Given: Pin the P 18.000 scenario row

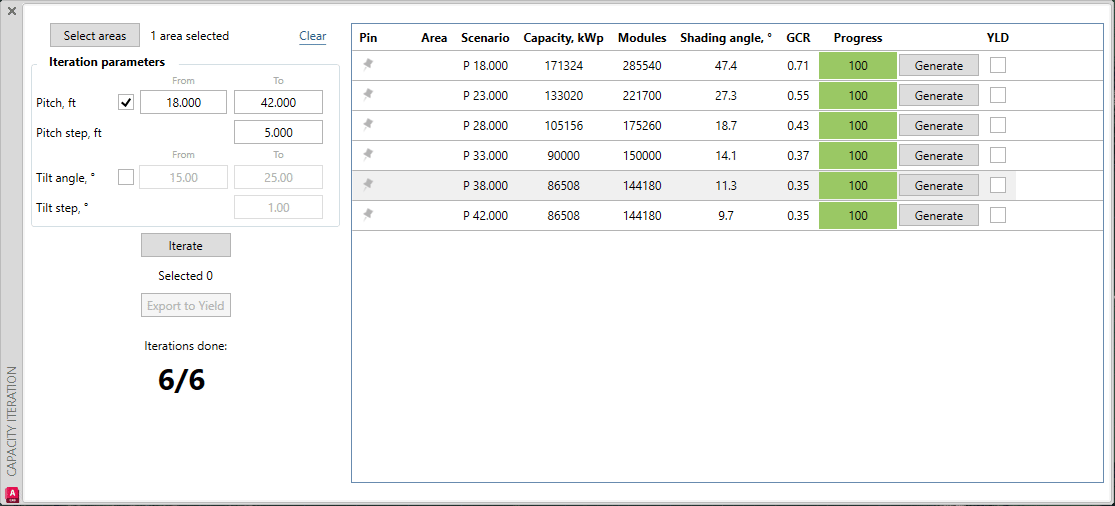Looking at the screenshot, I should [x=368, y=65].
